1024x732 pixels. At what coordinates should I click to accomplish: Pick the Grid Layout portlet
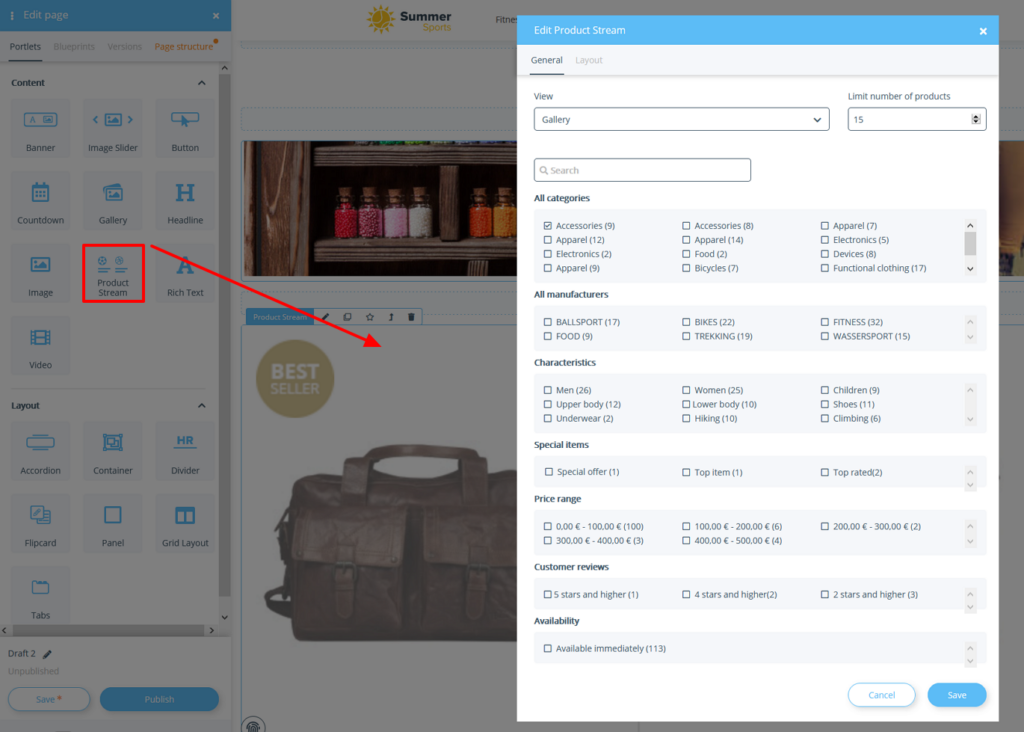[x=184, y=522]
